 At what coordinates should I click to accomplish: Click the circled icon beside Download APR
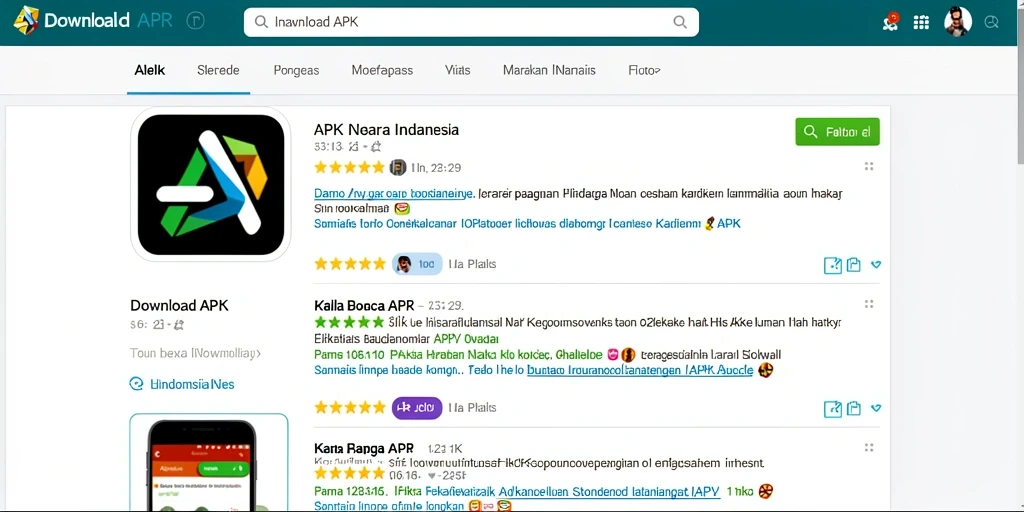point(195,22)
